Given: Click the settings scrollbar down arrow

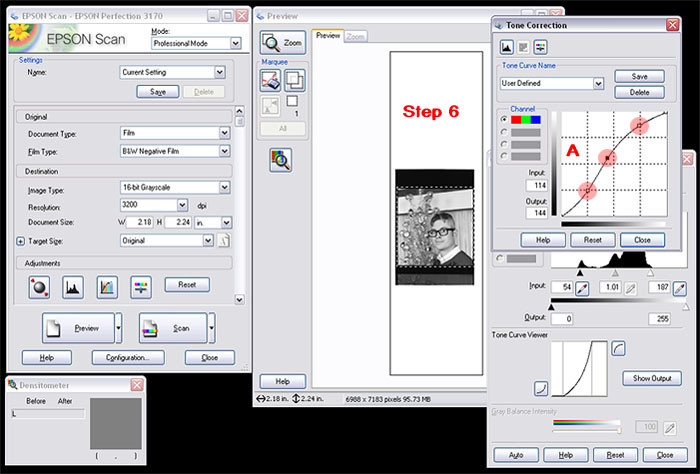Looking at the screenshot, I should pyautogui.click(x=240, y=299).
